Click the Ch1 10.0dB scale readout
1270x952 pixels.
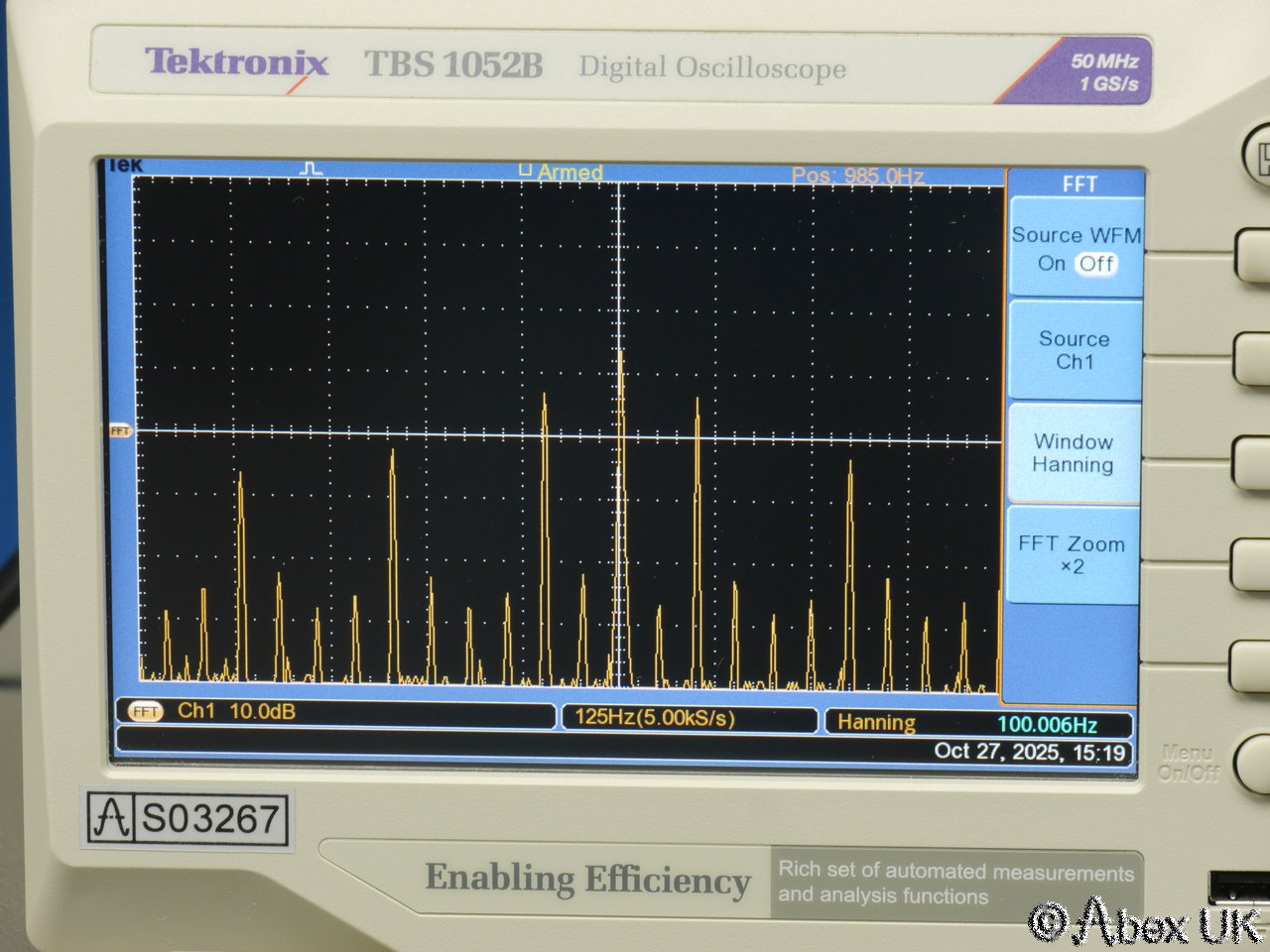click(x=236, y=711)
